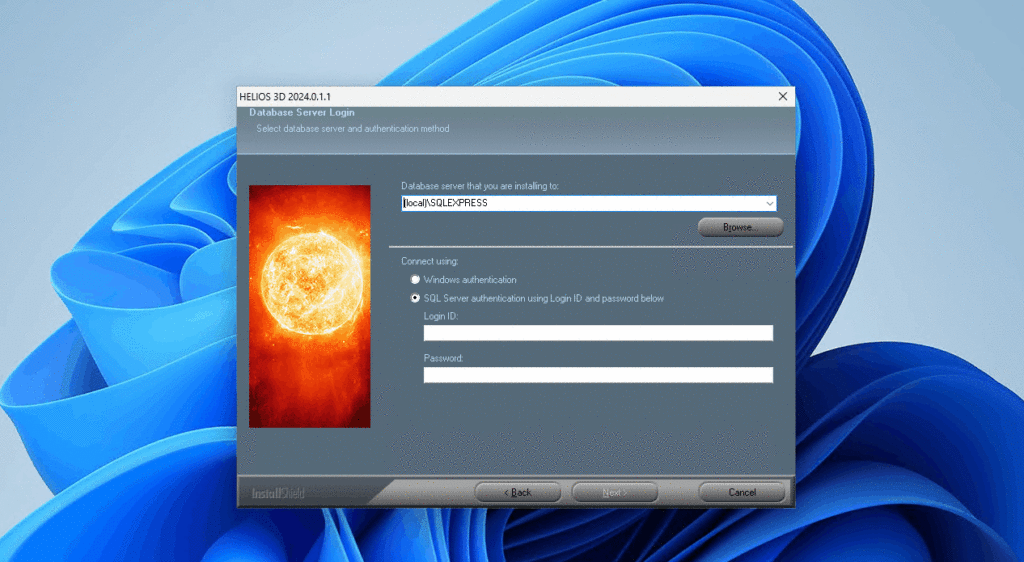This screenshot has width=1024, height=562.
Task: Click the 'Login ID:' label
Action: point(441,316)
